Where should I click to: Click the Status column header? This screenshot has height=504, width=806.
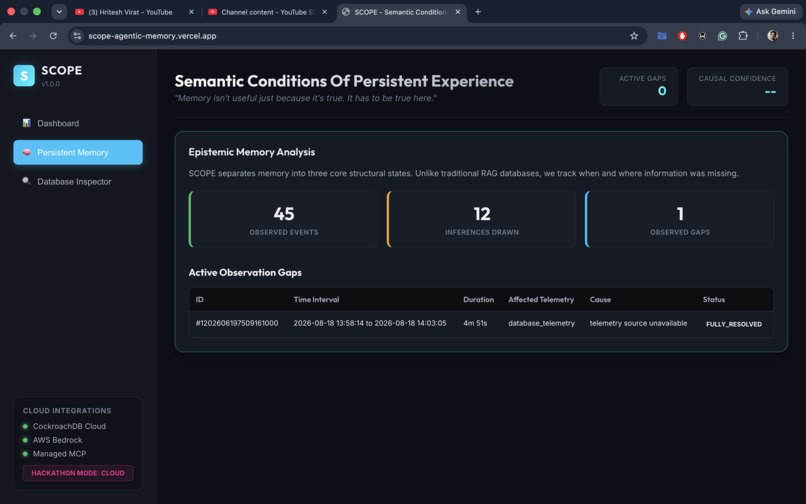(x=713, y=299)
